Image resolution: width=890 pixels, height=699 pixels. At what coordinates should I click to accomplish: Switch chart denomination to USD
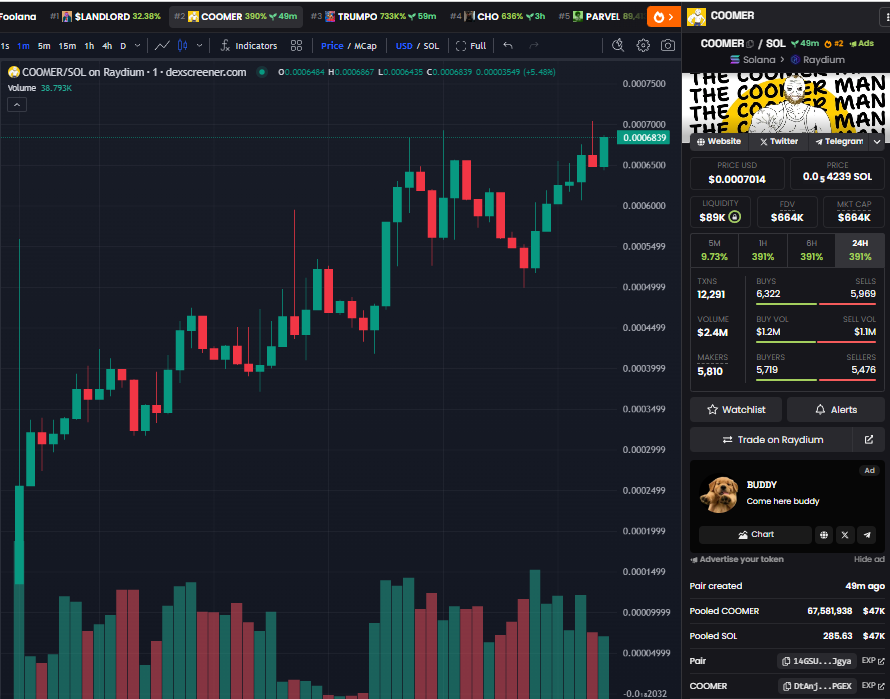point(404,46)
